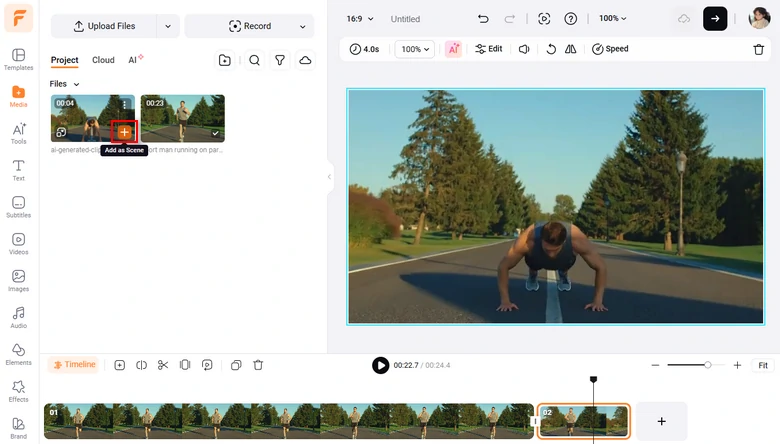Undo the last action
This screenshot has width=780, height=444.
click(483, 19)
